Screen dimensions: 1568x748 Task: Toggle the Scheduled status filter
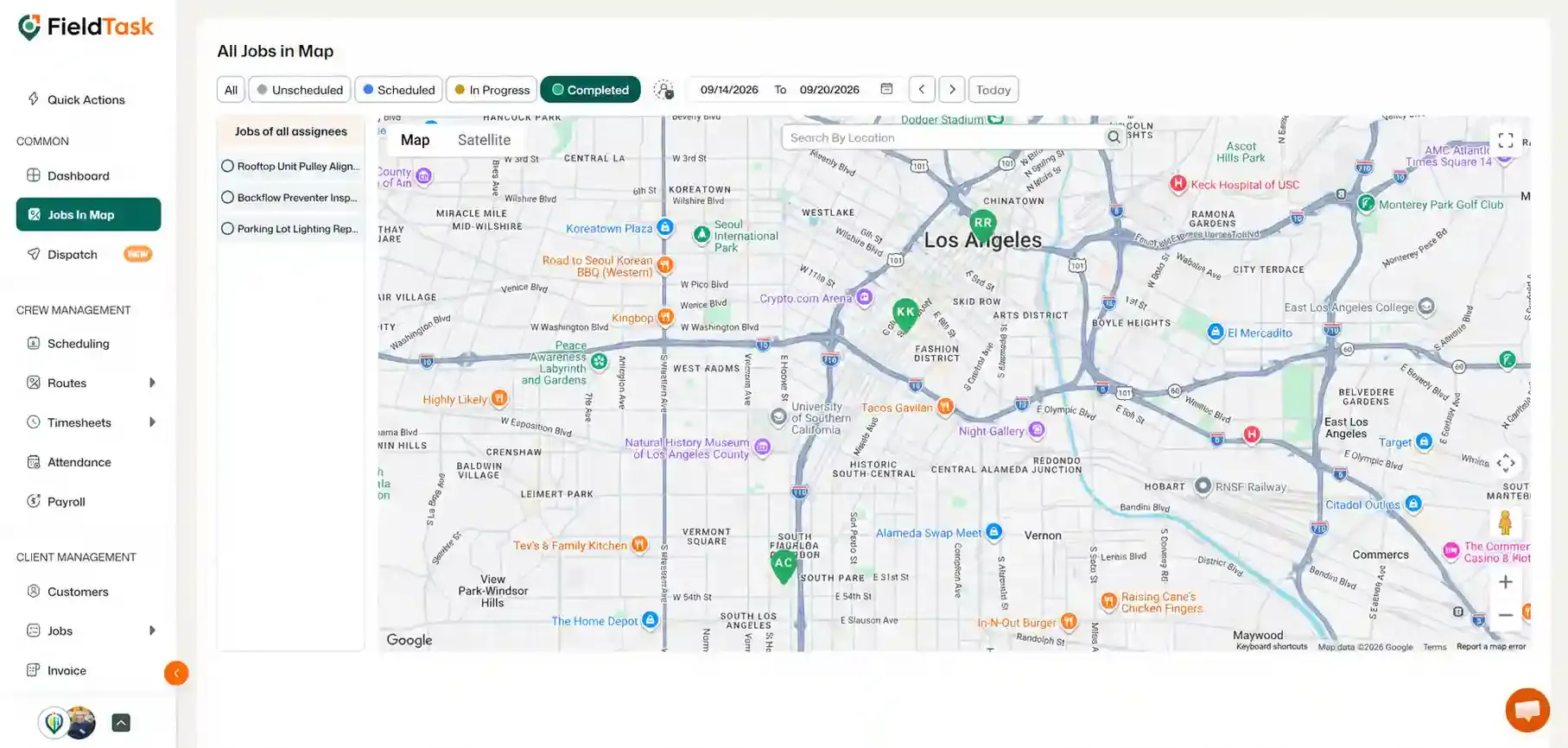(x=399, y=90)
